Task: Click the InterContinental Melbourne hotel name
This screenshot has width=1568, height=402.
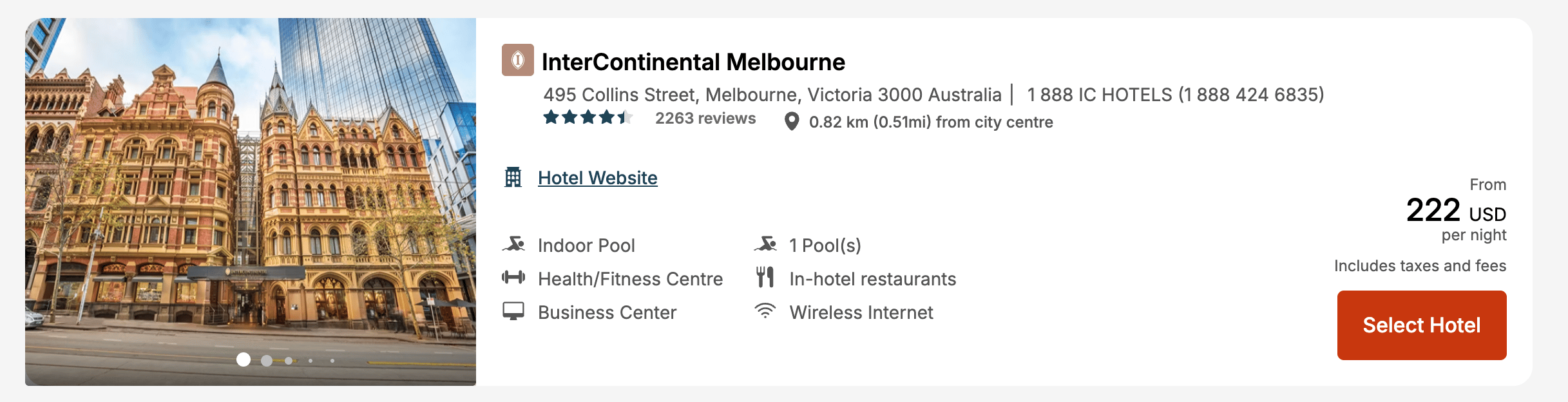Action: [x=693, y=62]
